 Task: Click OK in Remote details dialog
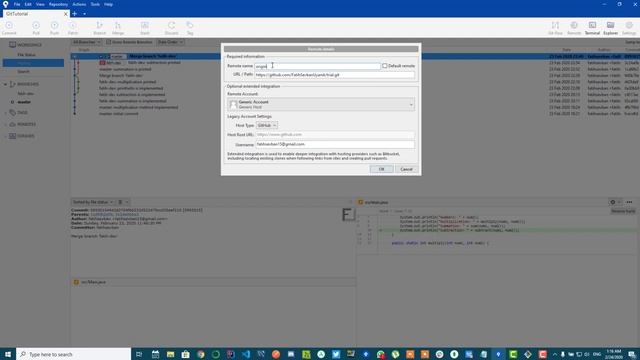coord(381,169)
